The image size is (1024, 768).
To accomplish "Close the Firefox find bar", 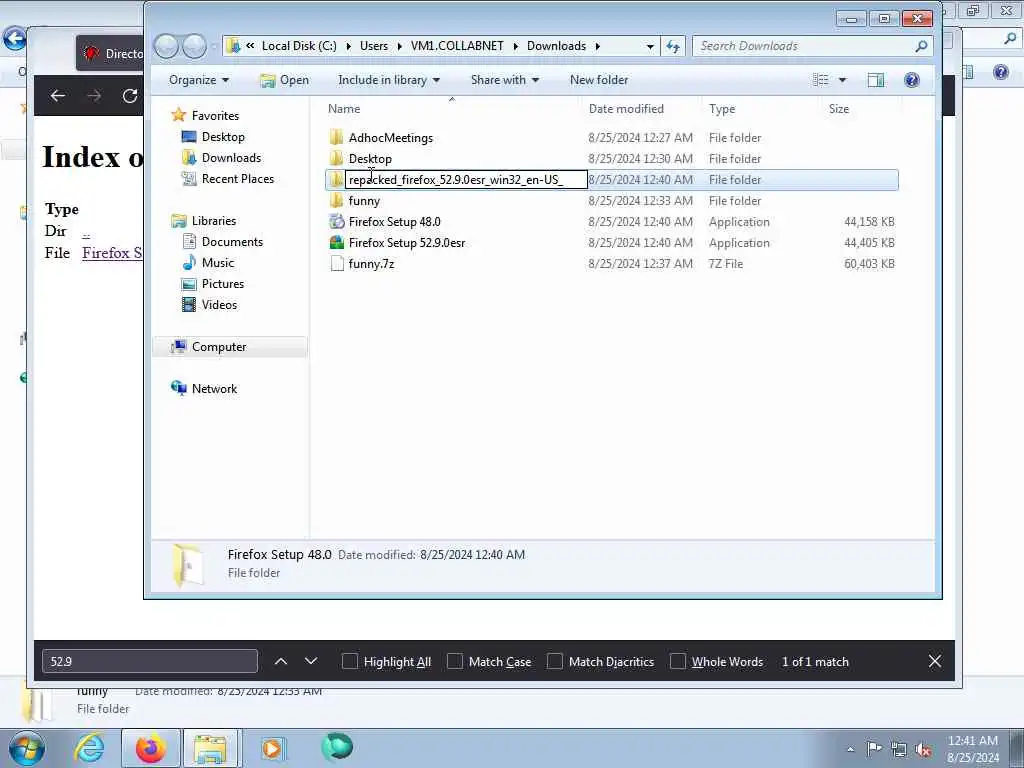I will click(x=935, y=661).
